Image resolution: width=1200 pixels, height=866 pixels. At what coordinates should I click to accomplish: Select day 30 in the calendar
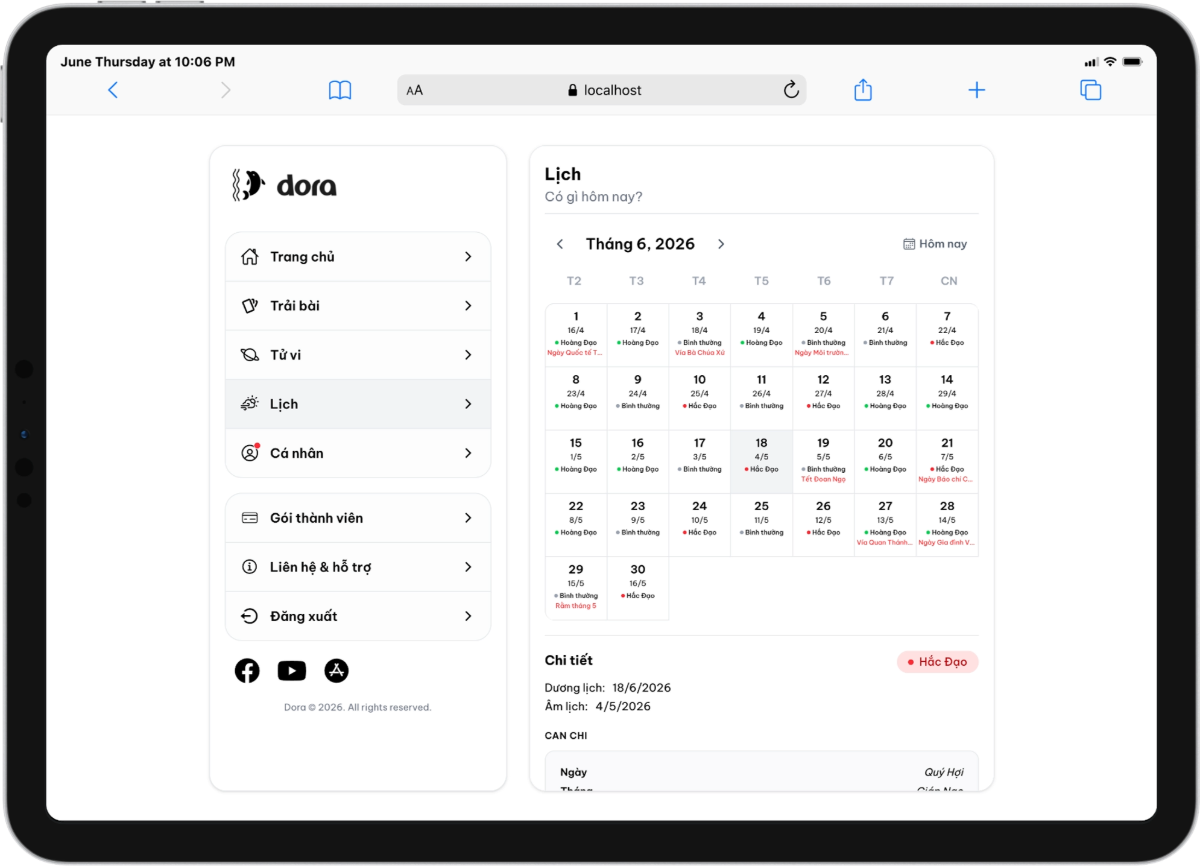[x=638, y=588]
